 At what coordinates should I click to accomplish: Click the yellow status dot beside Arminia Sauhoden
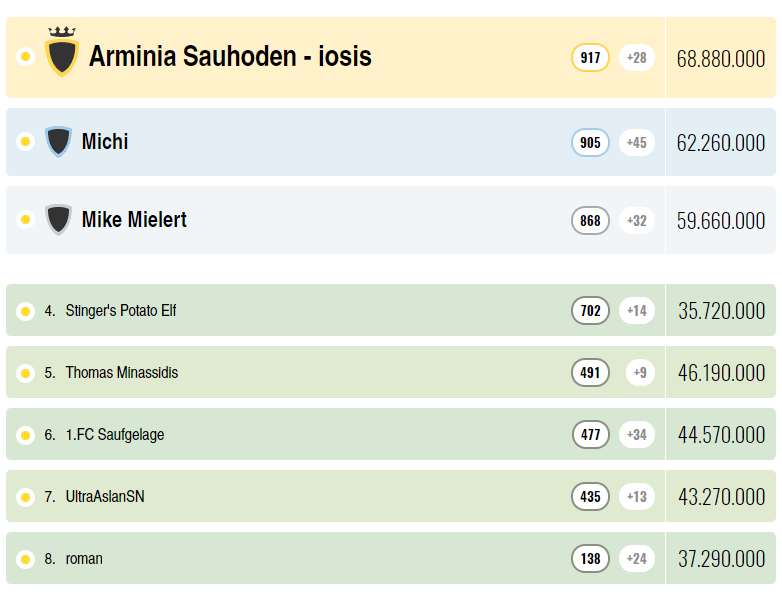pyautogui.click(x=25, y=56)
